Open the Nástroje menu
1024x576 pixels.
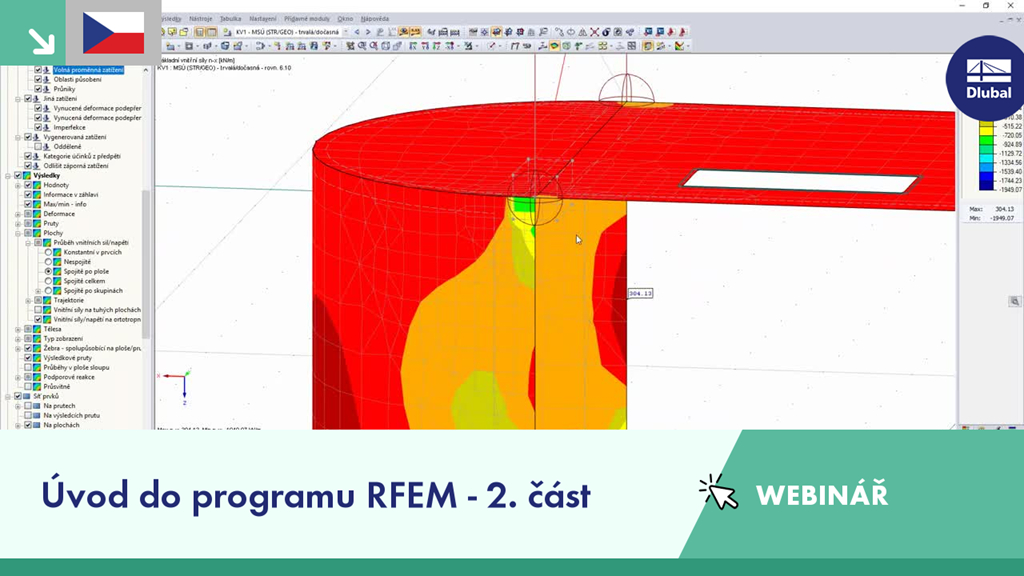(200, 19)
